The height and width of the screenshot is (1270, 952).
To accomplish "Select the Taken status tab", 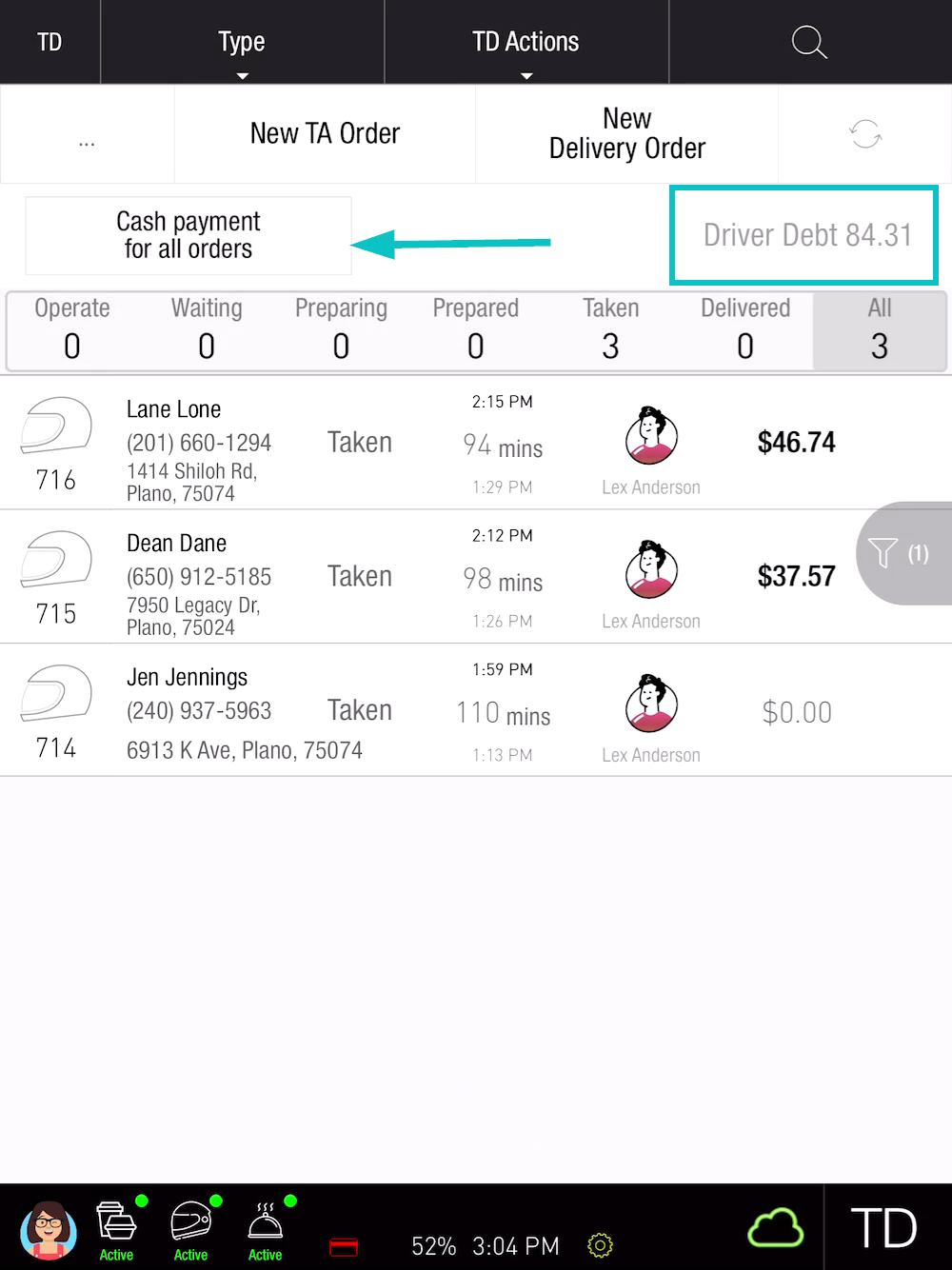I will [x=610, y=330].
